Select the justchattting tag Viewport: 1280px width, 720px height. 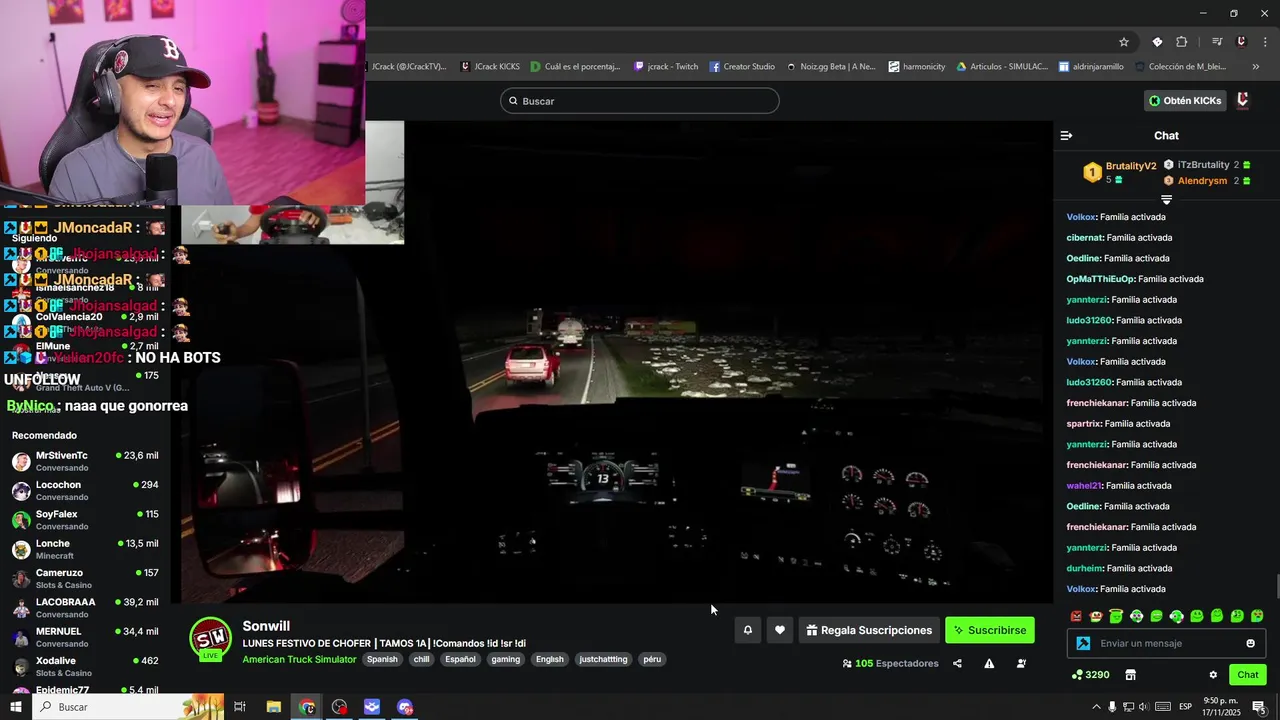pos(603,660)
